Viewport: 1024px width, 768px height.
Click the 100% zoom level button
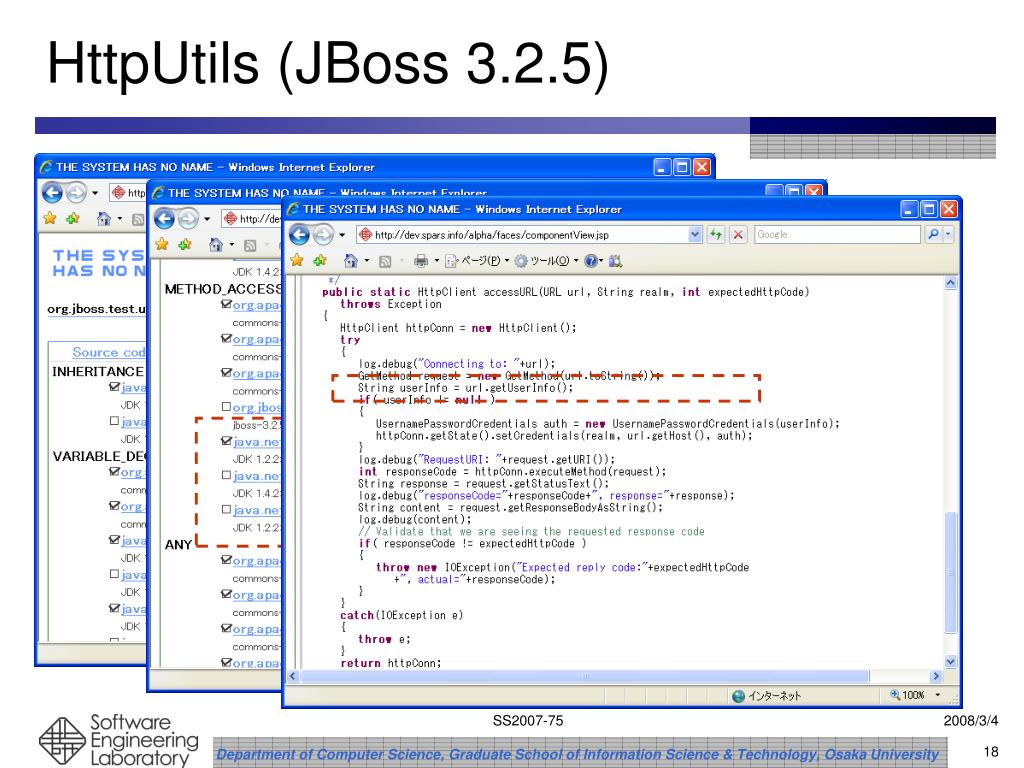(x=907, y=695)
